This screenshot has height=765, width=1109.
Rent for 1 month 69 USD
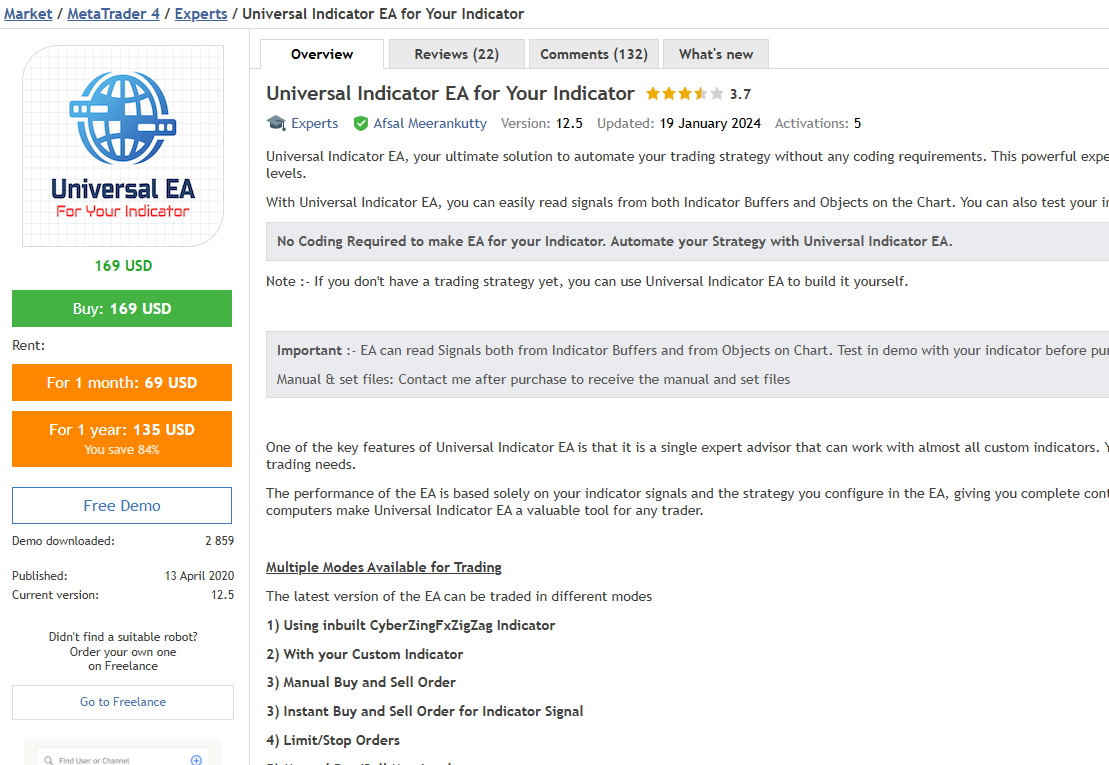122,382
